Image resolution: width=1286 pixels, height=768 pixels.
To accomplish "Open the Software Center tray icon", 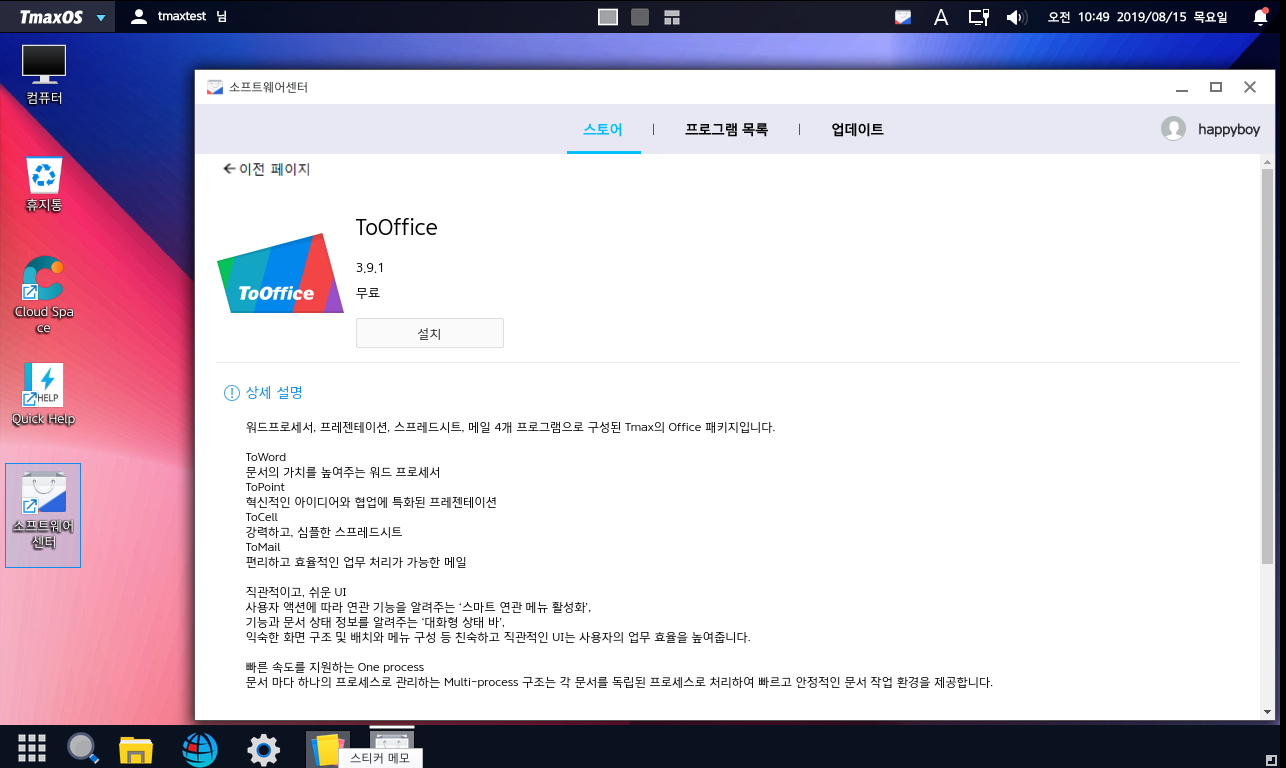I will 903,17.
